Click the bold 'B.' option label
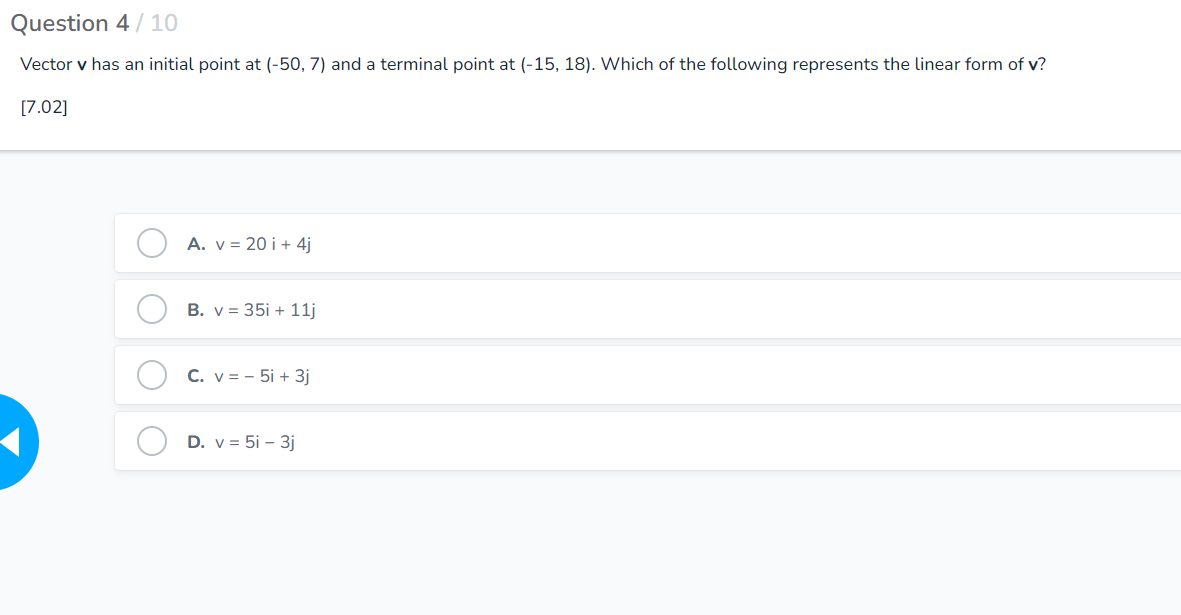Viewport: 1181px width, 615px height. 195,309
